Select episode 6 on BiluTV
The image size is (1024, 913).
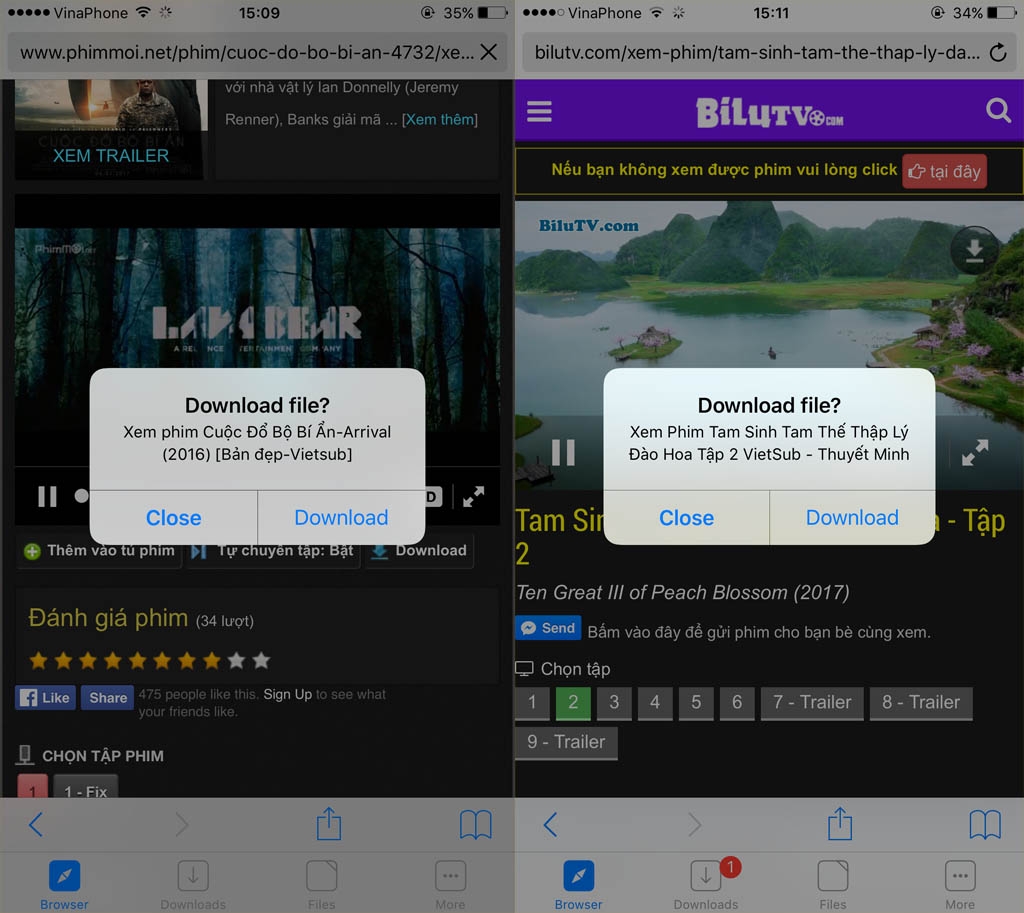[737, 703]
